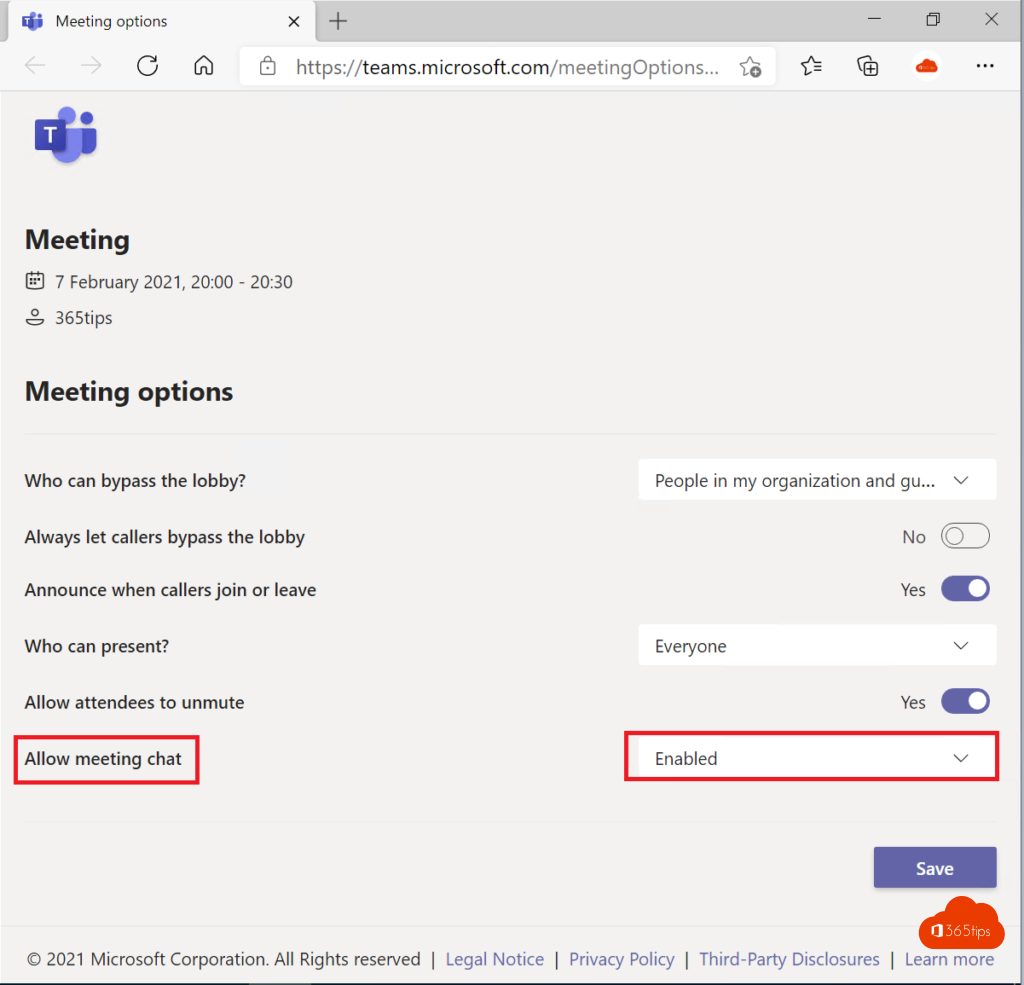Click the padlock site info icon
1024x985 pixels.
click(268, 66)
